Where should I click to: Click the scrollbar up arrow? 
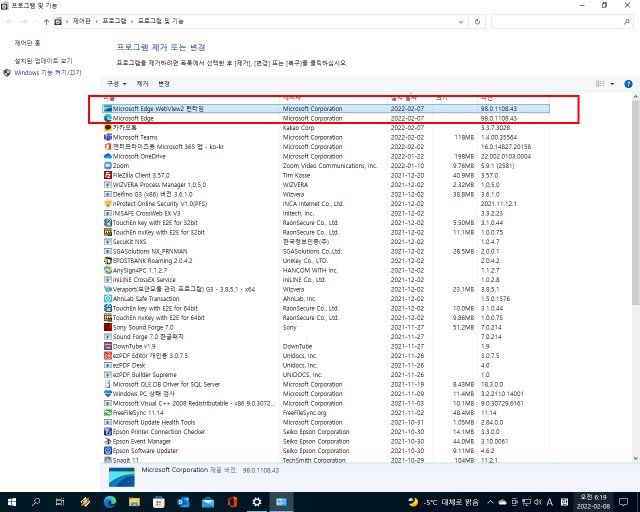click(636, 97)
